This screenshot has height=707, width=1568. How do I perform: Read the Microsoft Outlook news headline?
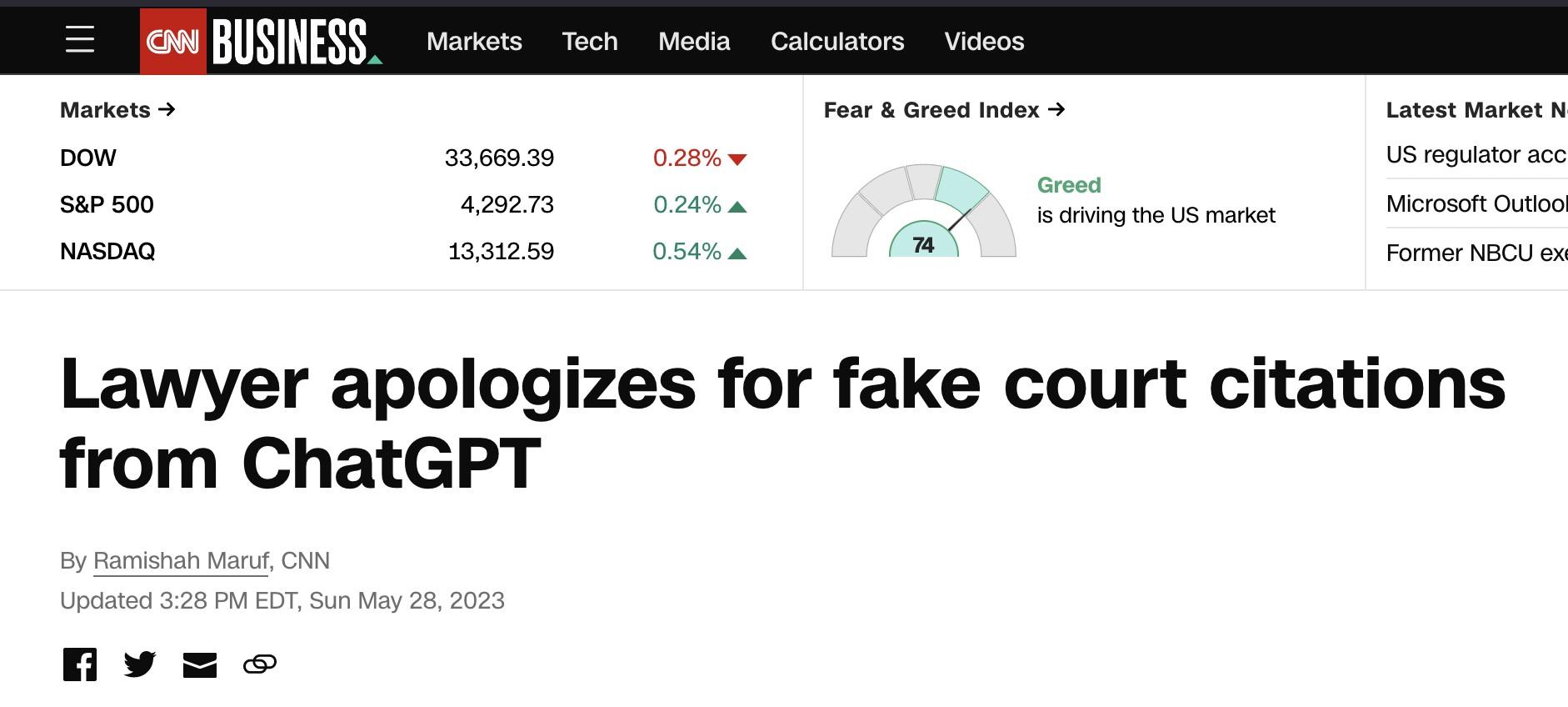1476,203
